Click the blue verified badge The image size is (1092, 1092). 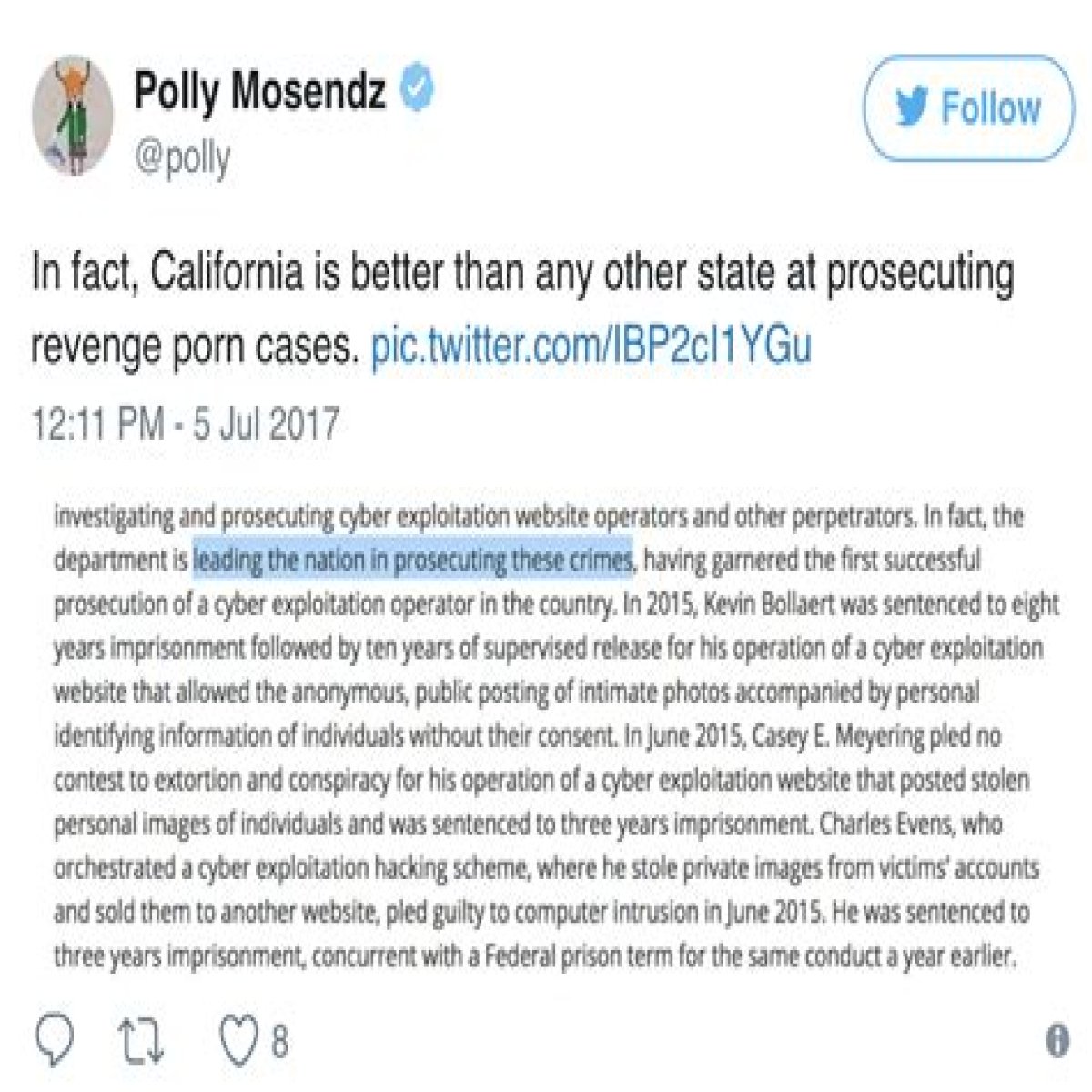coord(418,88)
